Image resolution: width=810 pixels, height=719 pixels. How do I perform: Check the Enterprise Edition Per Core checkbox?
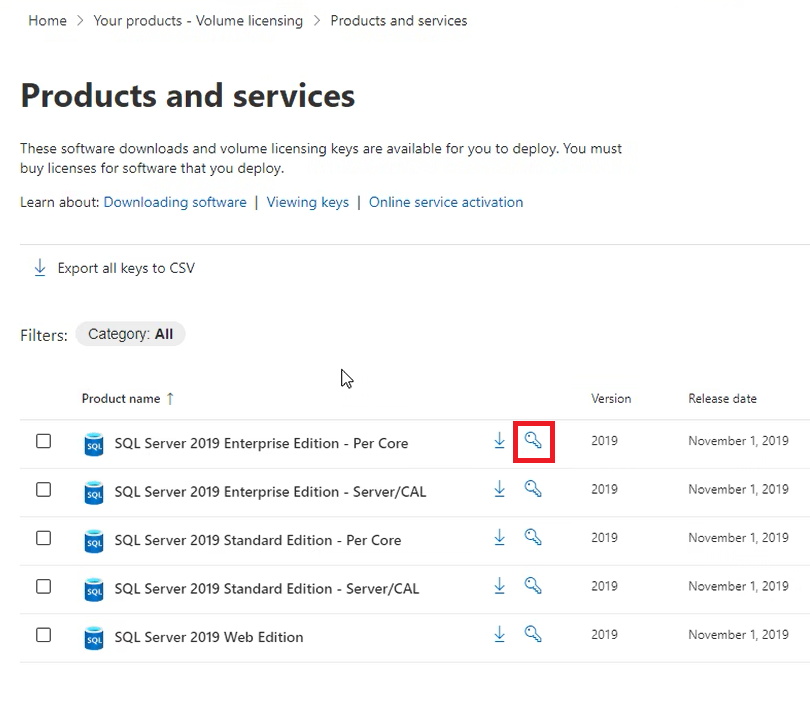click(43, 441)
